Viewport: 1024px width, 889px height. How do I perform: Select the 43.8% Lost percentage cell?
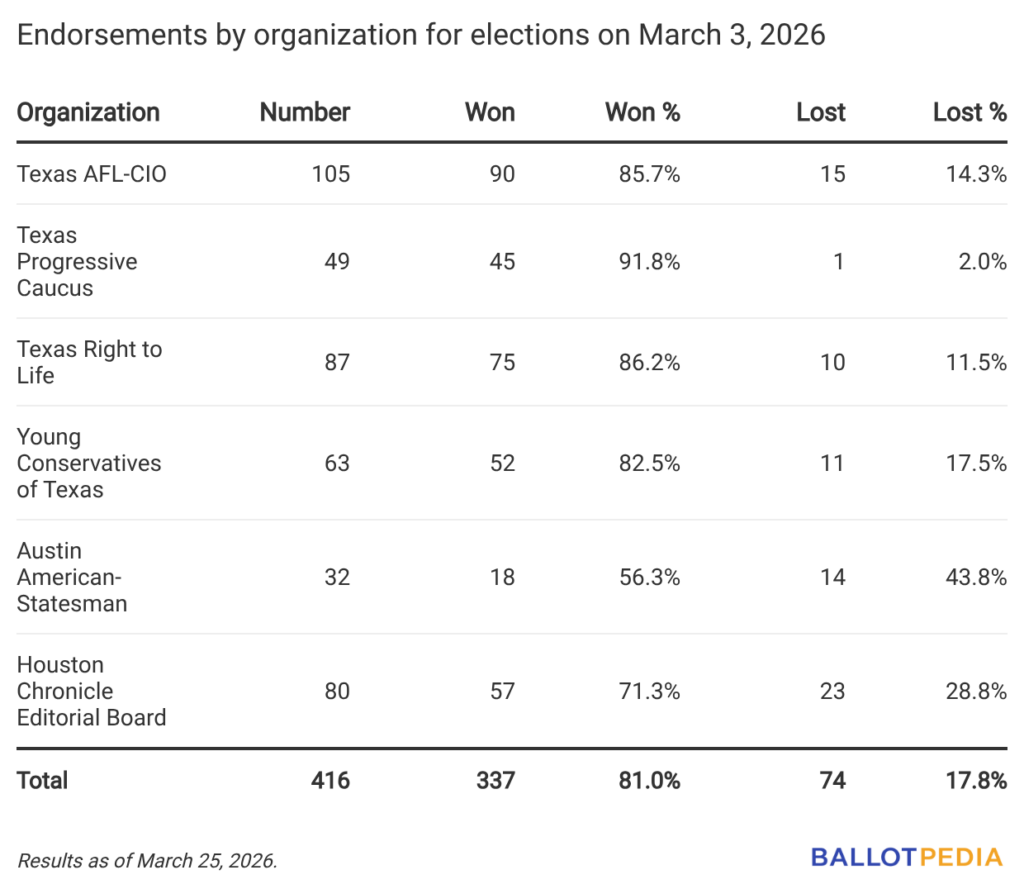click(976, 577)
